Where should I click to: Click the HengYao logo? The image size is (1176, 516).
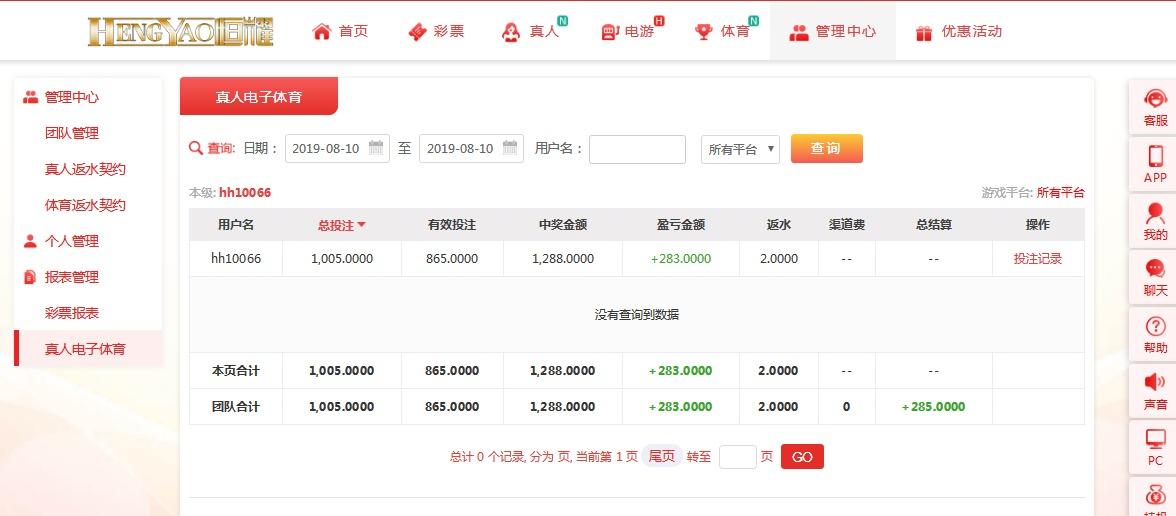[x=181, y=32]
